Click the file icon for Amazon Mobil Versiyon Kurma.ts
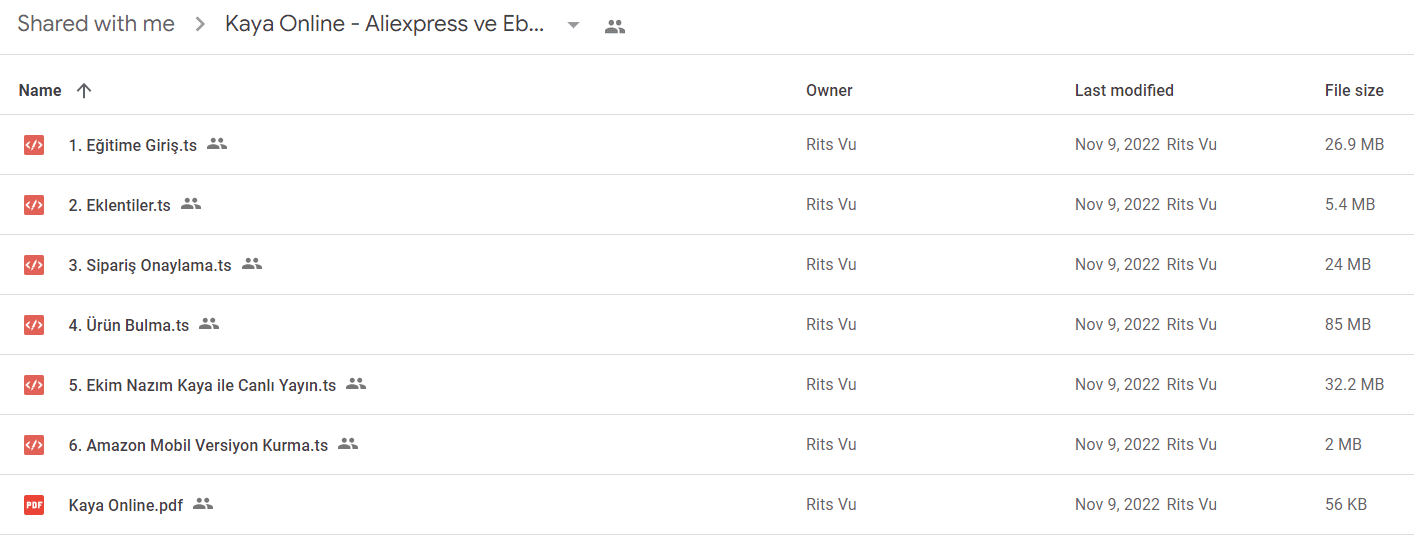This screenshot has width=1414, height=536. tap(34, 445)
